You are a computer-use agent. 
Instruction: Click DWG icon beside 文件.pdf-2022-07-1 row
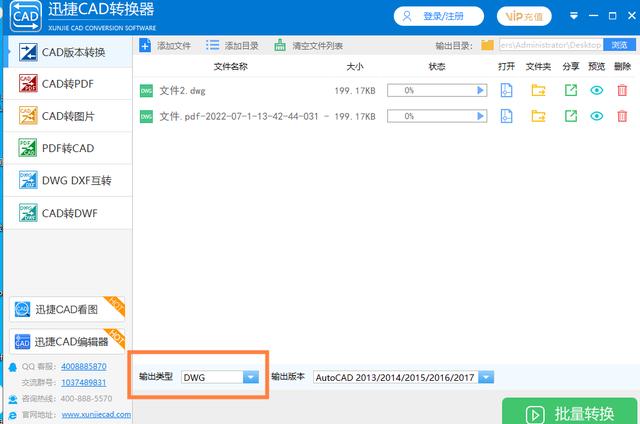[146, 117]
